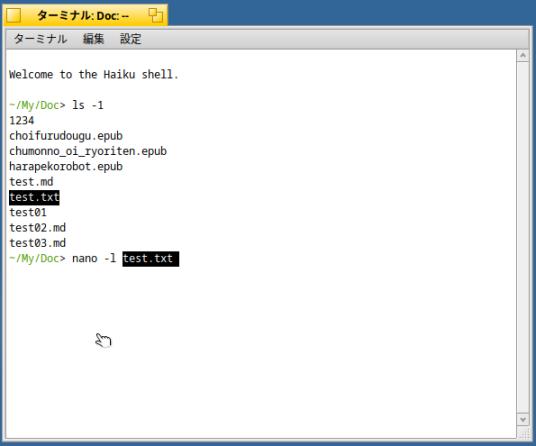Viewport: 536px width, 446px height.
Task: Click the highlighted test.txt in ls output
Action: 34,198
